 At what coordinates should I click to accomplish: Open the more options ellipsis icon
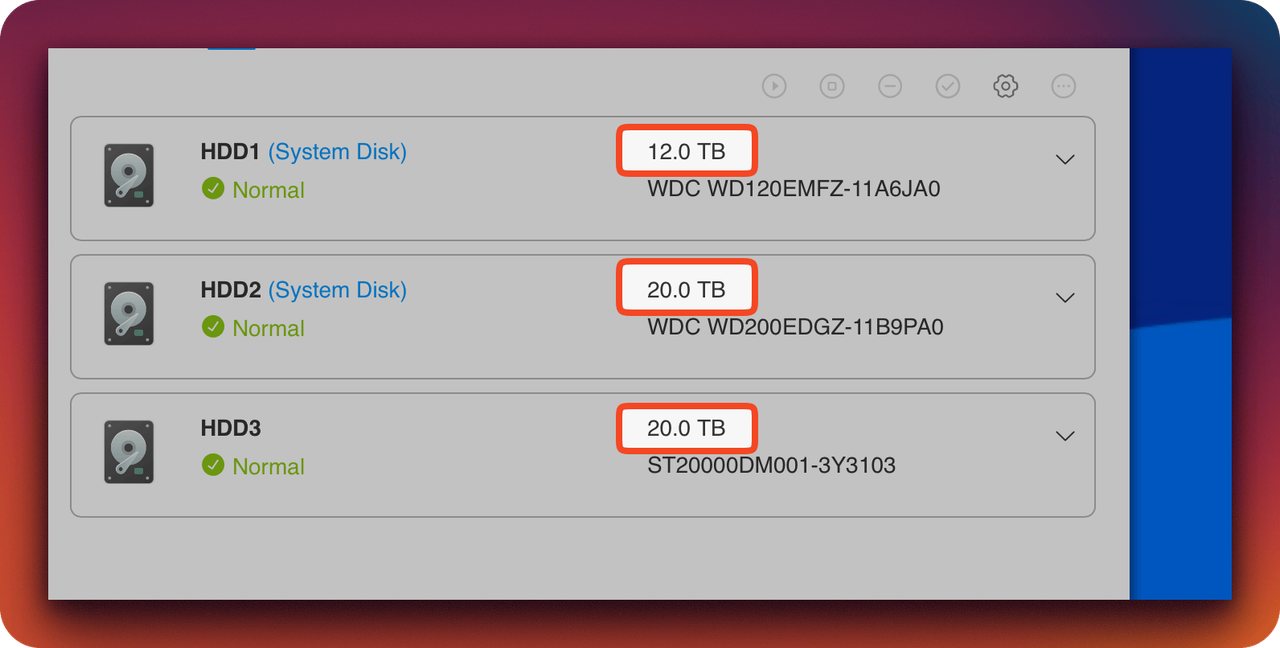point(1064,86)
